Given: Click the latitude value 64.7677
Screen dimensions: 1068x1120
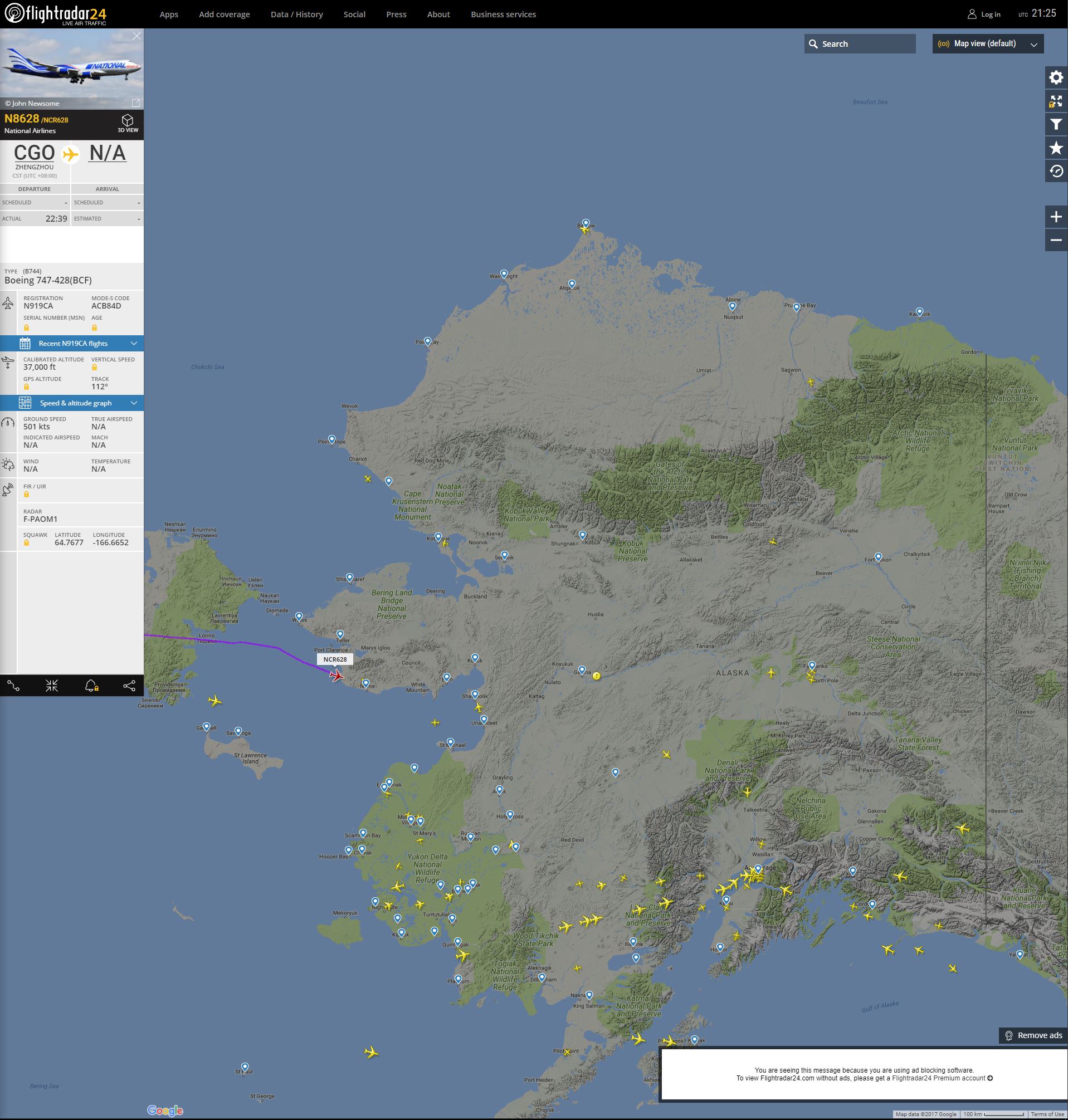Looking at the screenshot, I should (x=69, y=543).
